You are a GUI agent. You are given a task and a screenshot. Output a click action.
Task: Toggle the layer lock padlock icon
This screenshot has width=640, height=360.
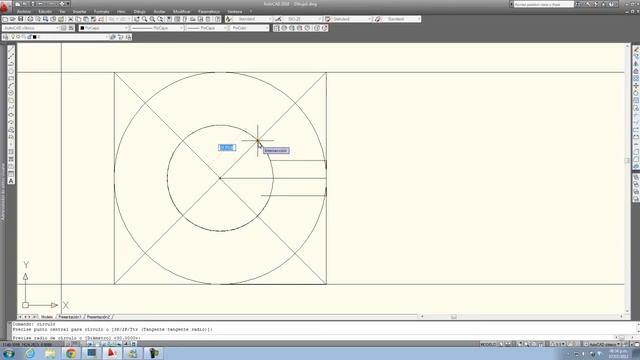(x=29, y=37)
